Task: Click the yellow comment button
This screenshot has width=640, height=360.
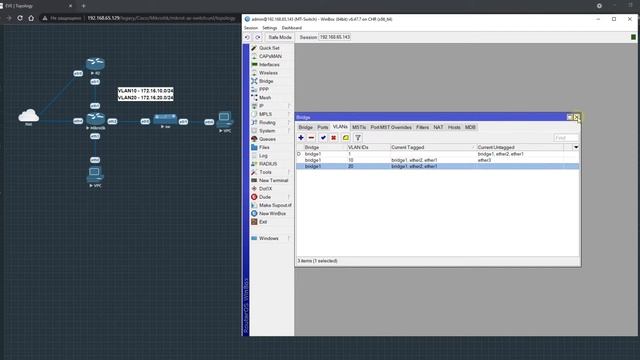Action: (x=346, y=138)
